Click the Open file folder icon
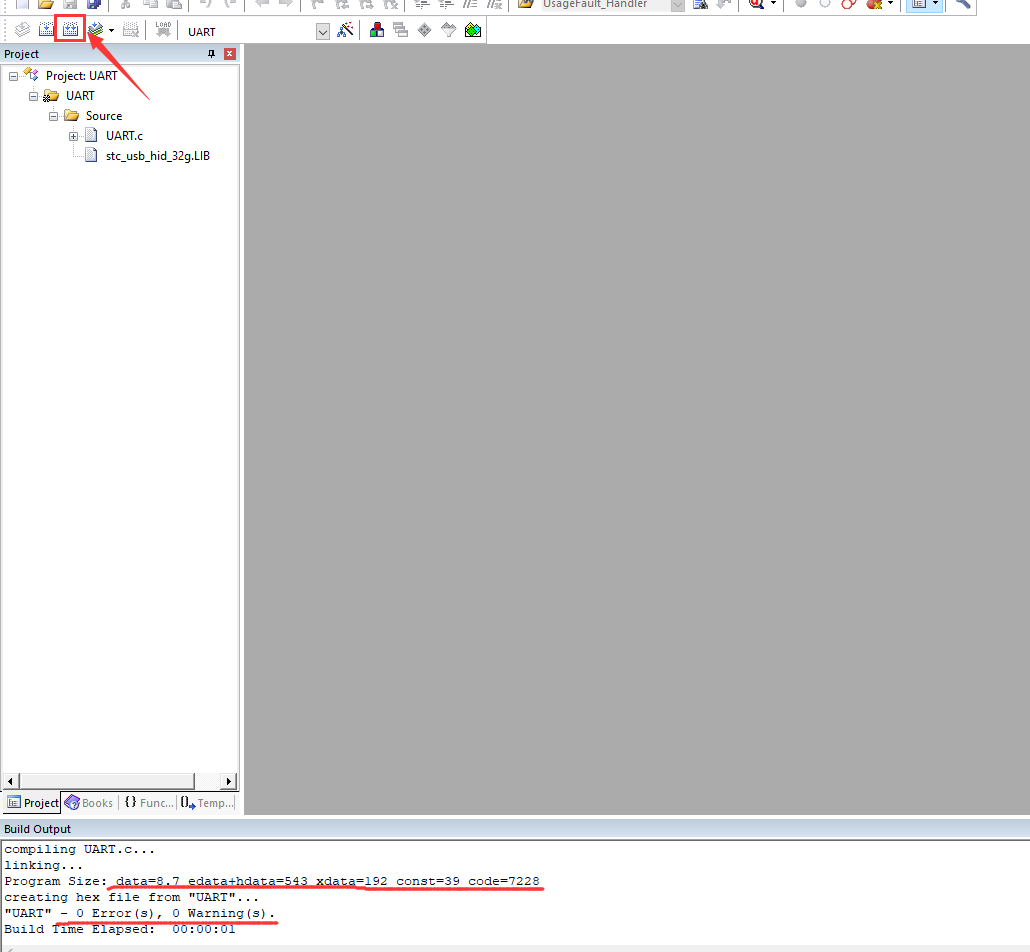This screenshot has width=1030, height=952. click(x=45, y=4)
